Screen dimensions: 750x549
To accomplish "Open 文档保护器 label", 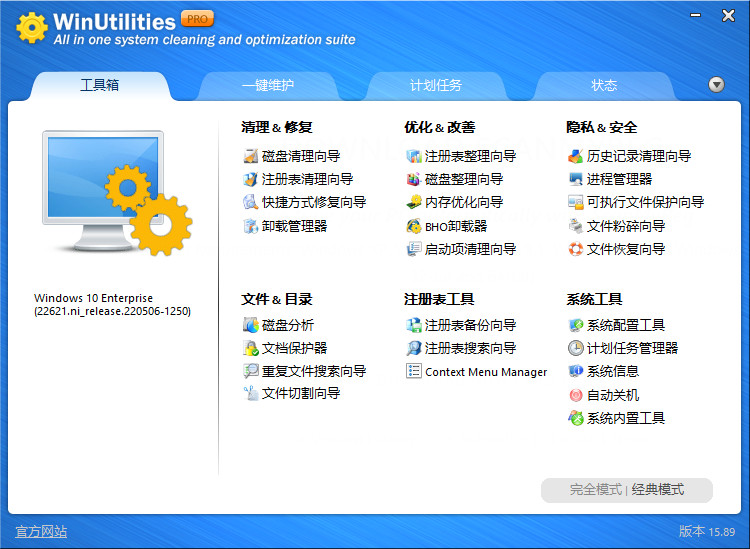I will [294, 348].
